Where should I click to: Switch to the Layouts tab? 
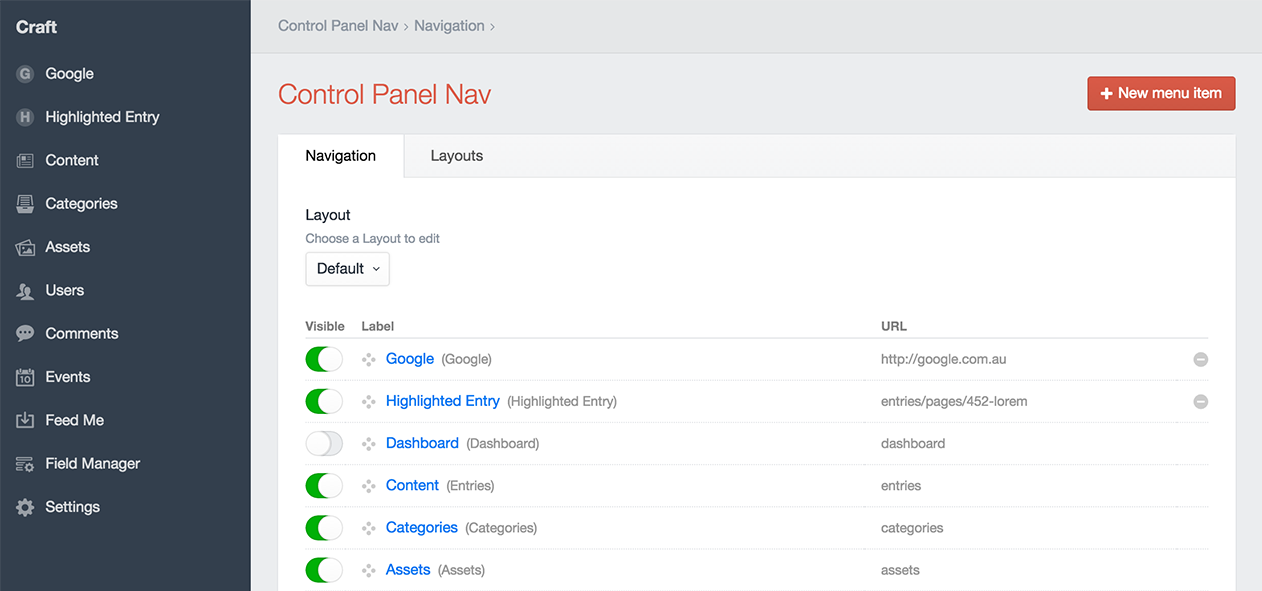coord(457,156)
